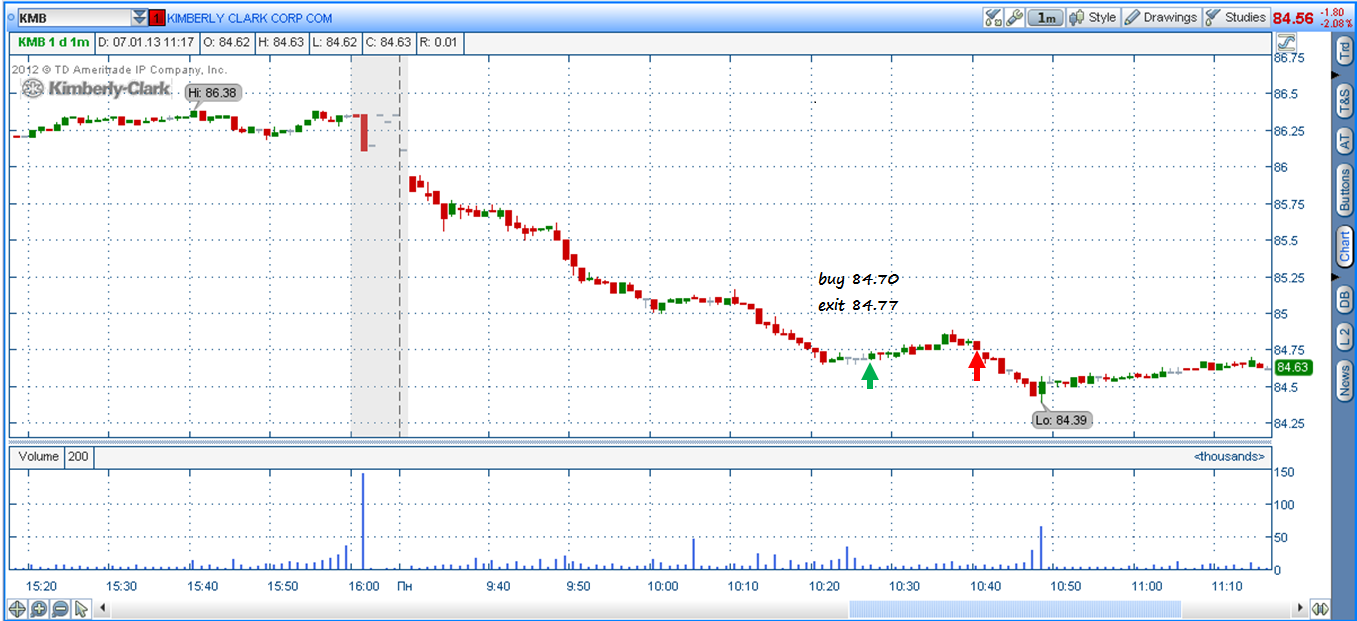Click the scrollbar left arrow

click(x=102, y=608)
